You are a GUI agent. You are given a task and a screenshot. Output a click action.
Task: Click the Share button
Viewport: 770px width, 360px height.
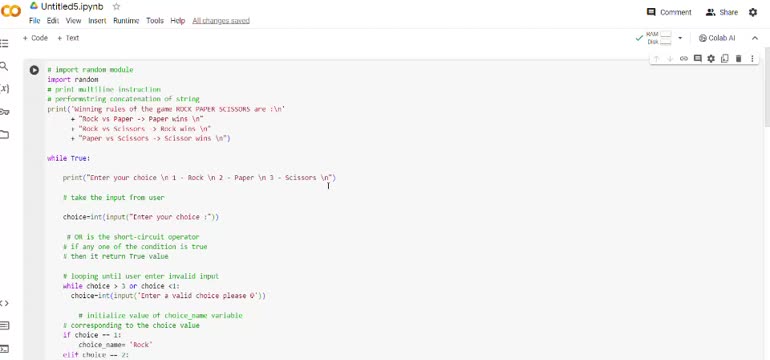pos(721,12)
